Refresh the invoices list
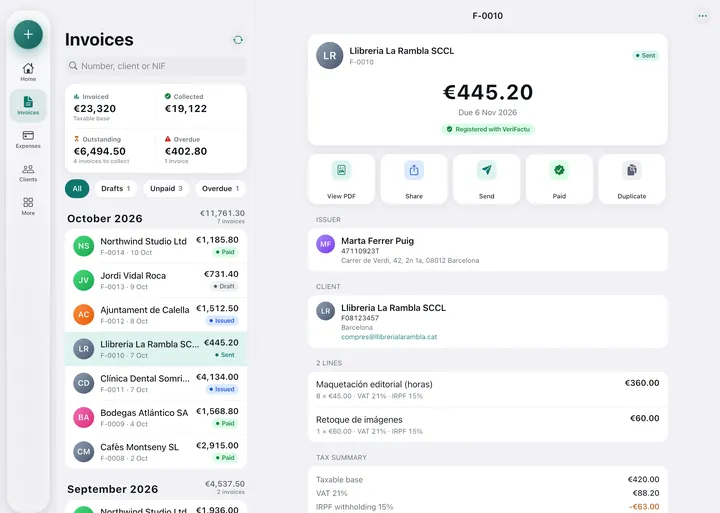720x513 pixels. coord(238,40)
